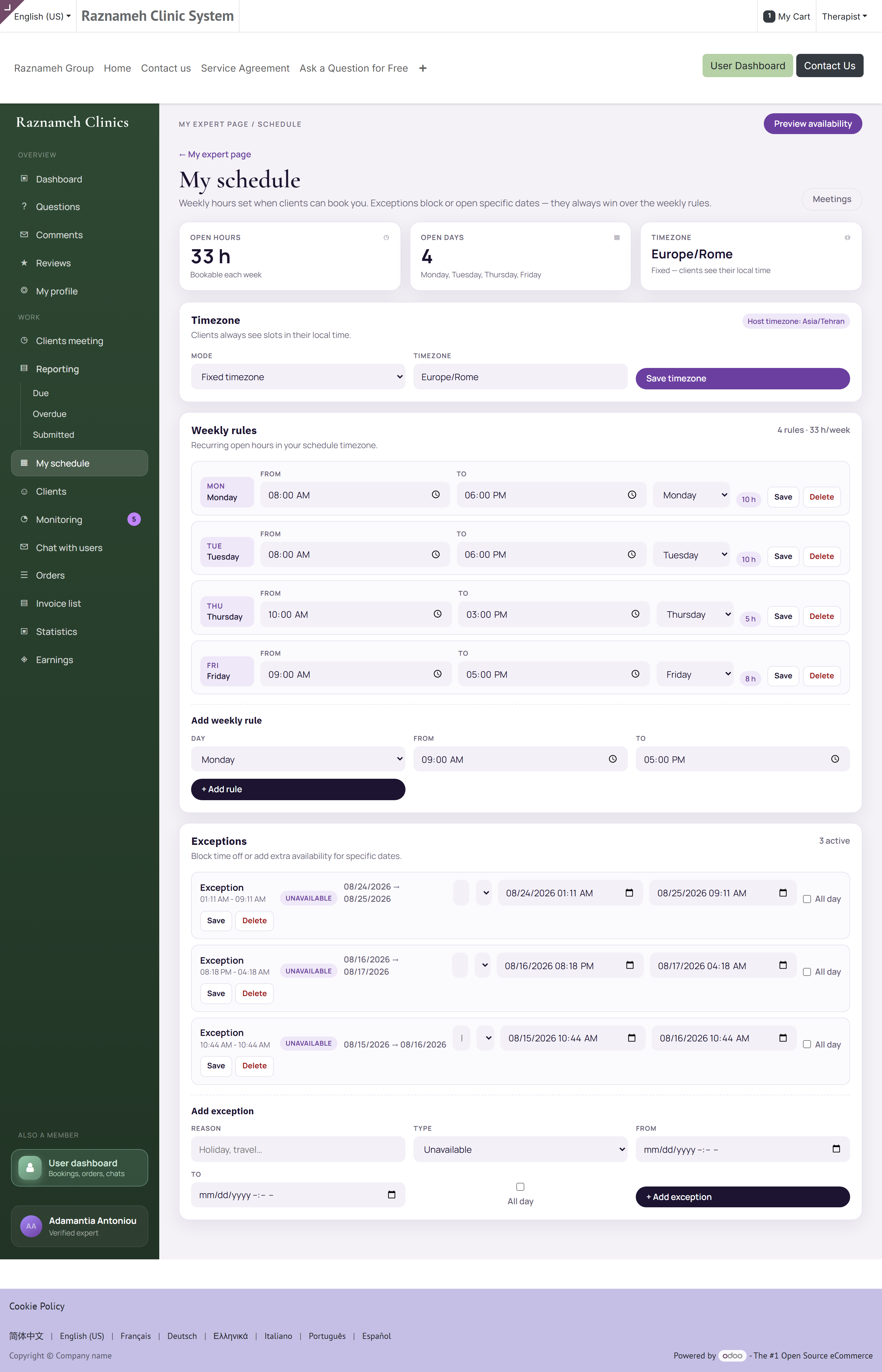
Task: Delete the Friday weekly rule
Action: click(x=821, y=675)
